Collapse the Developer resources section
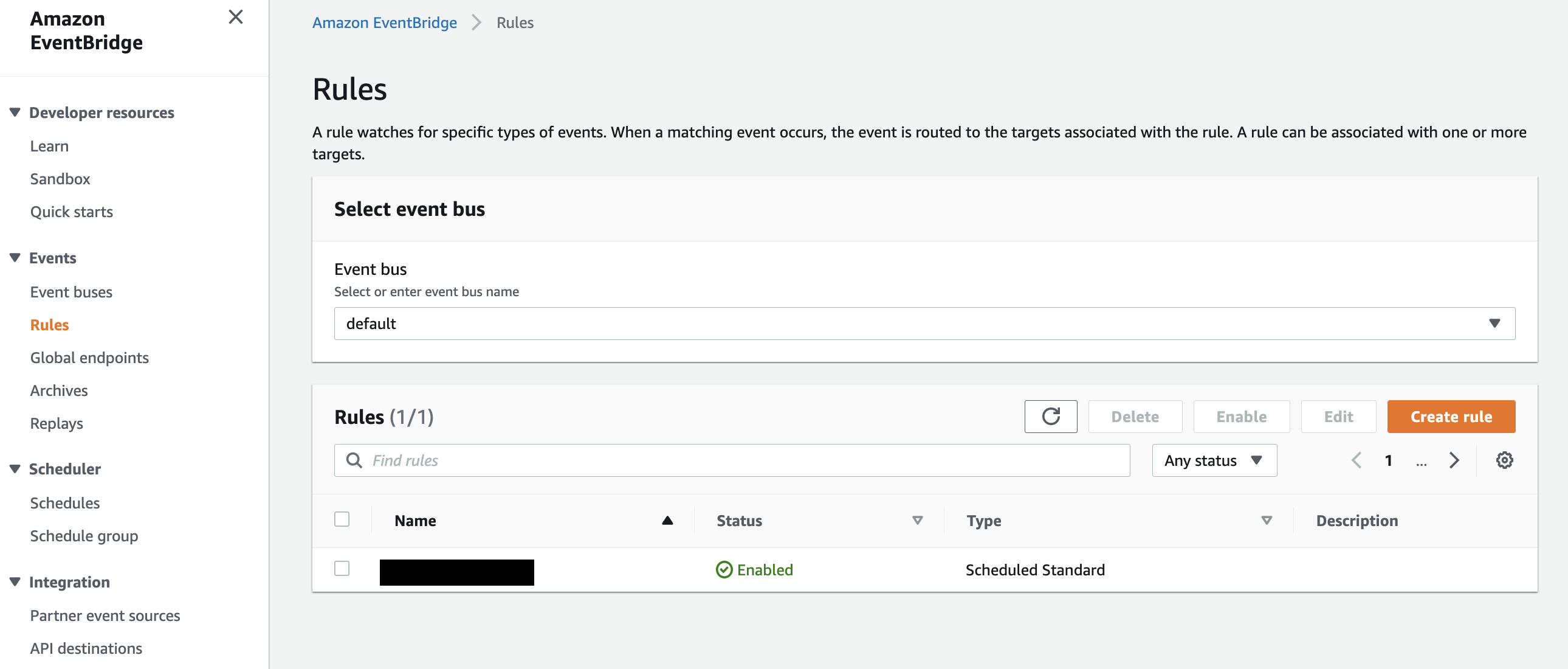The width and height of the screenshot is (1568, 669). [x=15, y=113]
